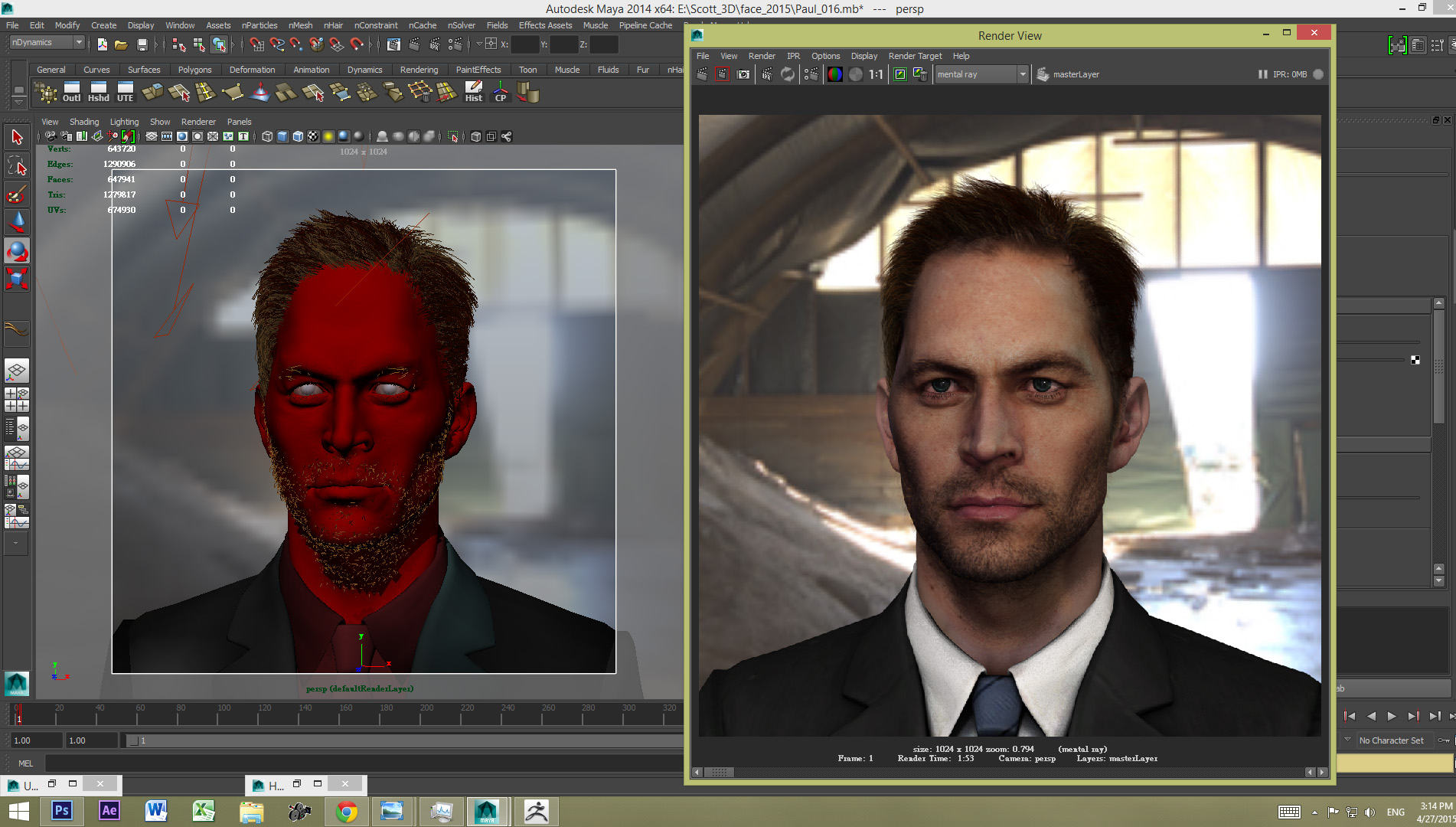The image size is (1456, 827).
Task: Click the Hist delete history shelf icon
Action: pos(474,93)
